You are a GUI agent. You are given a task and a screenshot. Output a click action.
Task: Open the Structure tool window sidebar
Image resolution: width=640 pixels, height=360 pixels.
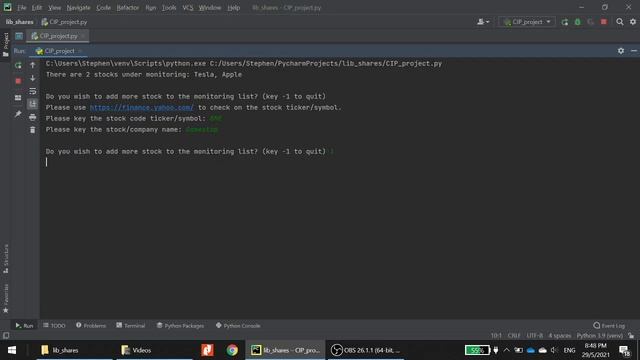(5, 259)
